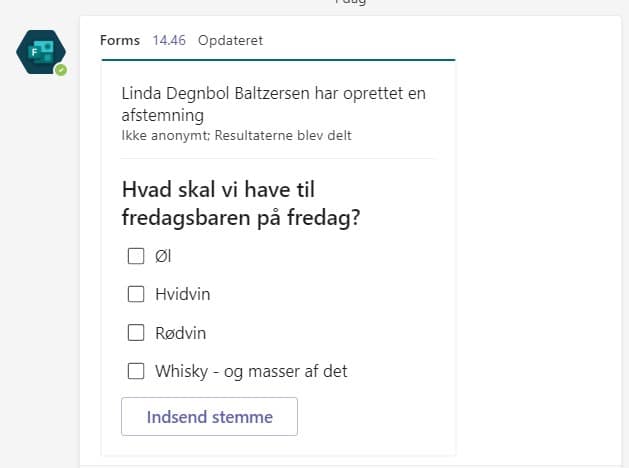Select the Rødvin option label text
The width and height of the screenshot is (629, 468).
click(x=181, y=333)
